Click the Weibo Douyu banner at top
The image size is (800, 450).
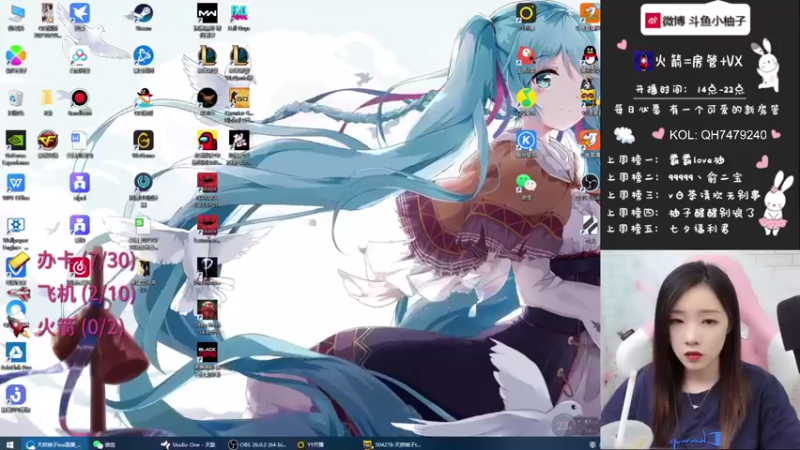coord(695,20)
